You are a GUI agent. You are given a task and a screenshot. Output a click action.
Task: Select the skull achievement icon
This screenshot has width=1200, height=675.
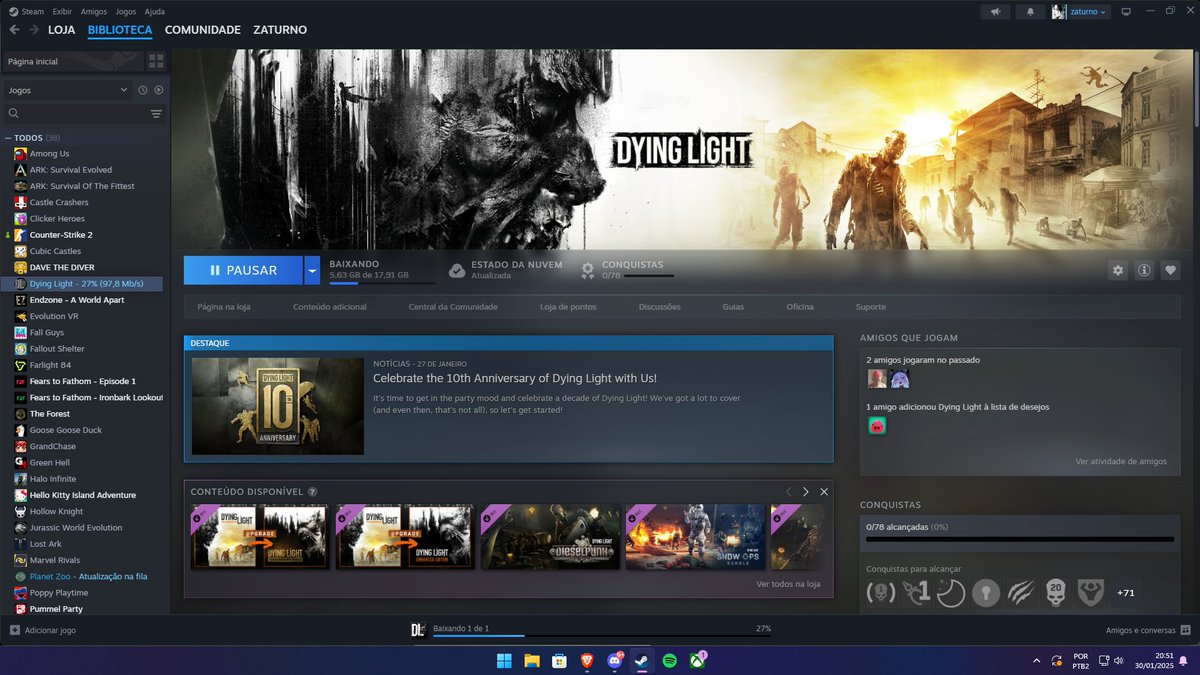pyautogui.click(x=1055, y=593)
